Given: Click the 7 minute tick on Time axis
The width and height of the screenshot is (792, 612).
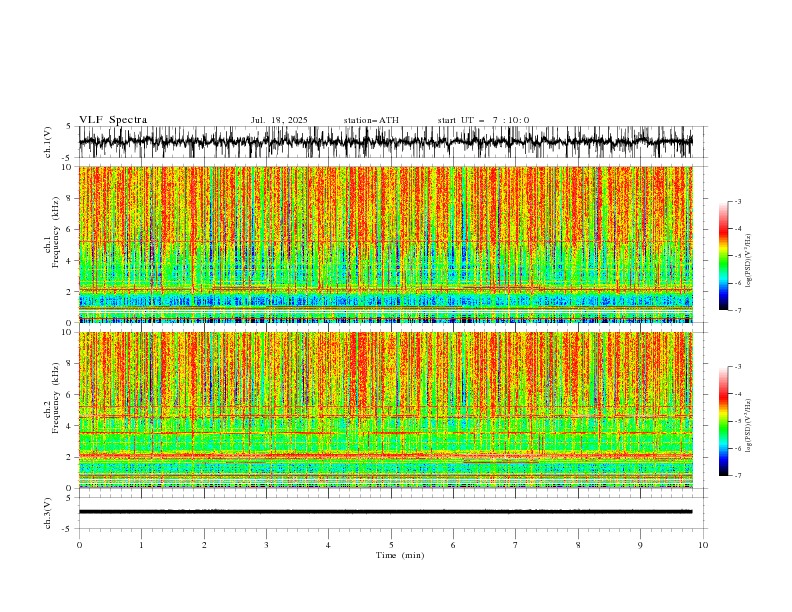Looking at the screenshot, I should pos(515,545).
